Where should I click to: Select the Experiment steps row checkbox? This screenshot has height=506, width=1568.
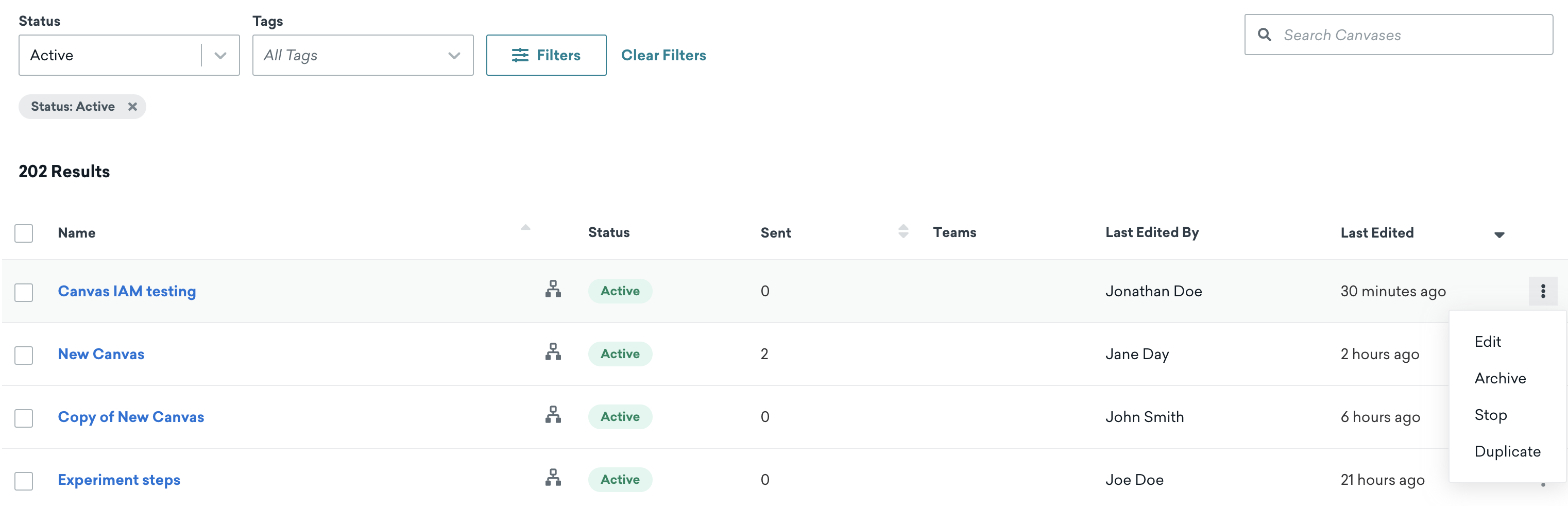pyautogui.click(x=24, y=480)
